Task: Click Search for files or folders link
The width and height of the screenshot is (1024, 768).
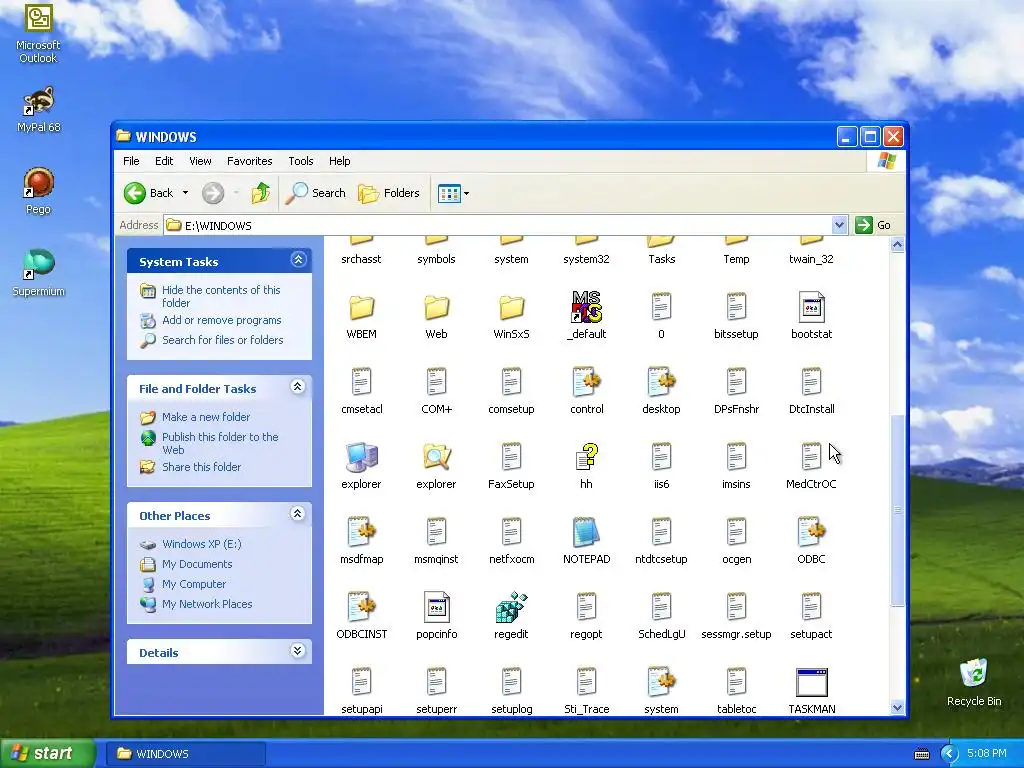Action: [223, 340]
